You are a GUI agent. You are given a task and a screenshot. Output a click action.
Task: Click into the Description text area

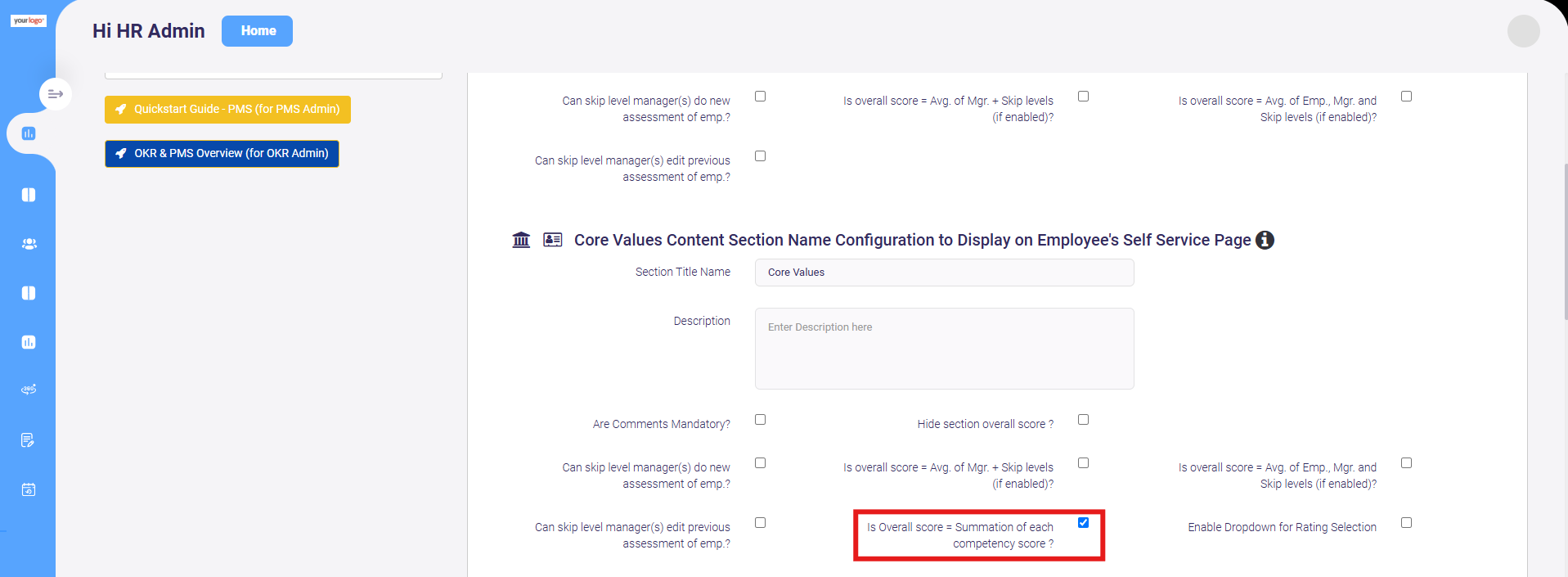coord(944,349)
